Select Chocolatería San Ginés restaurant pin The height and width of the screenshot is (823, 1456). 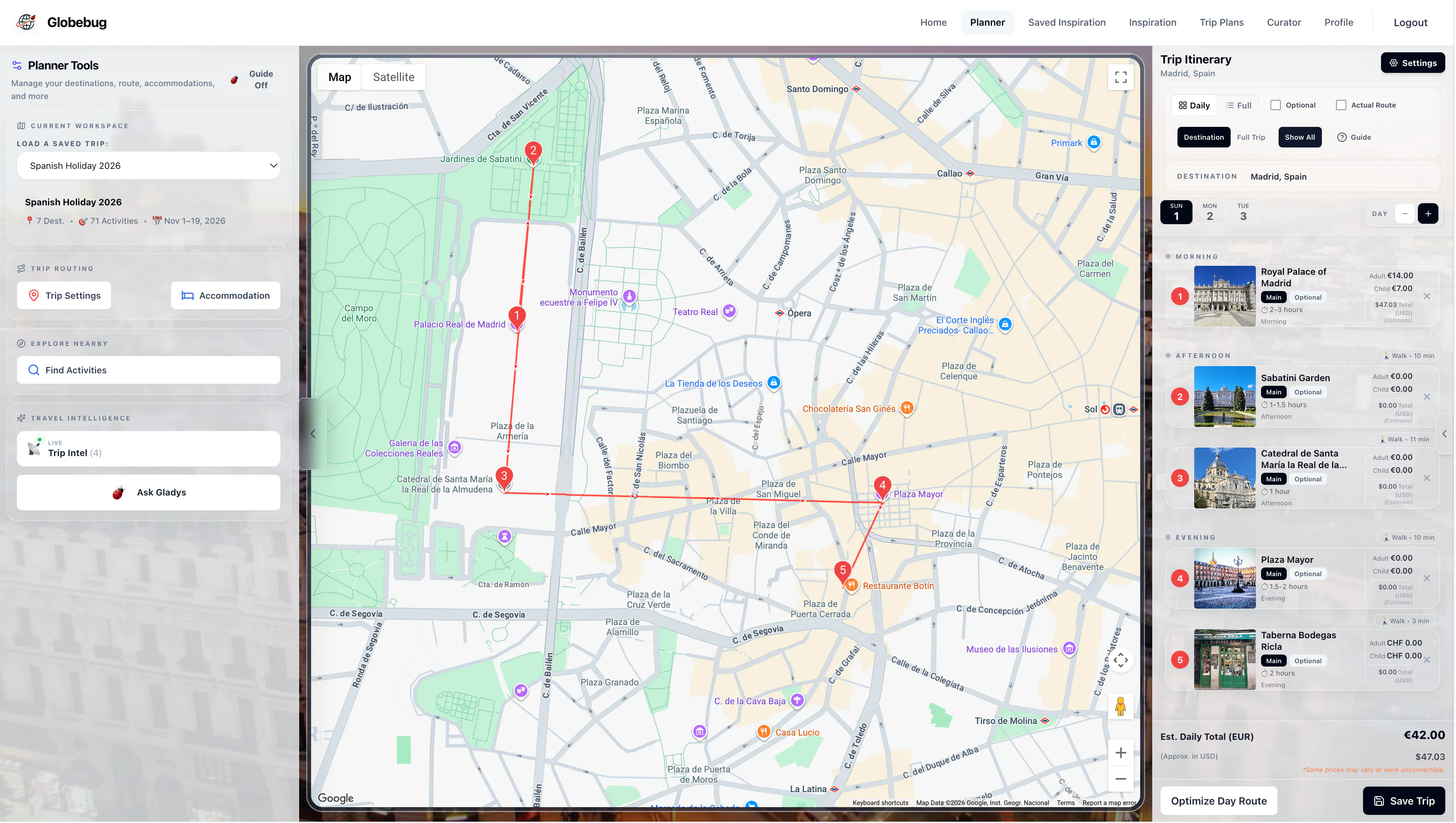click(x=907, y=408)
